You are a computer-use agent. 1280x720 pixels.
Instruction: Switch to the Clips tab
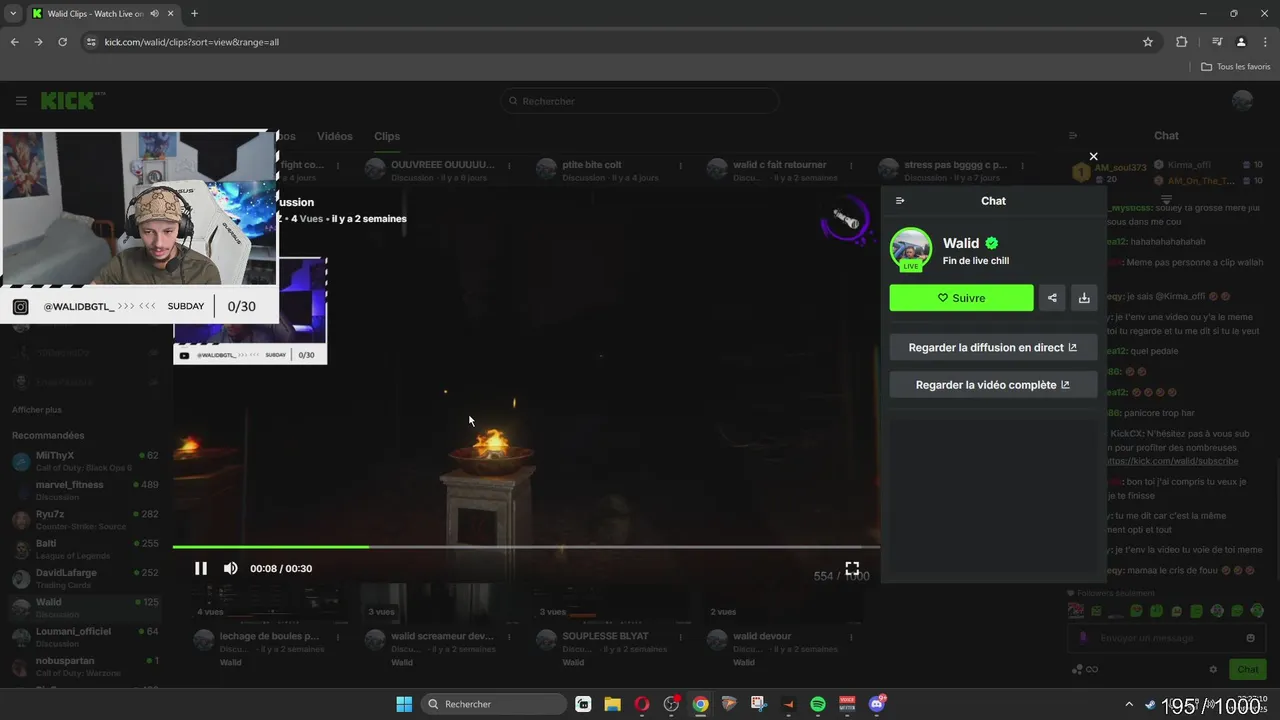click(387, 136)
